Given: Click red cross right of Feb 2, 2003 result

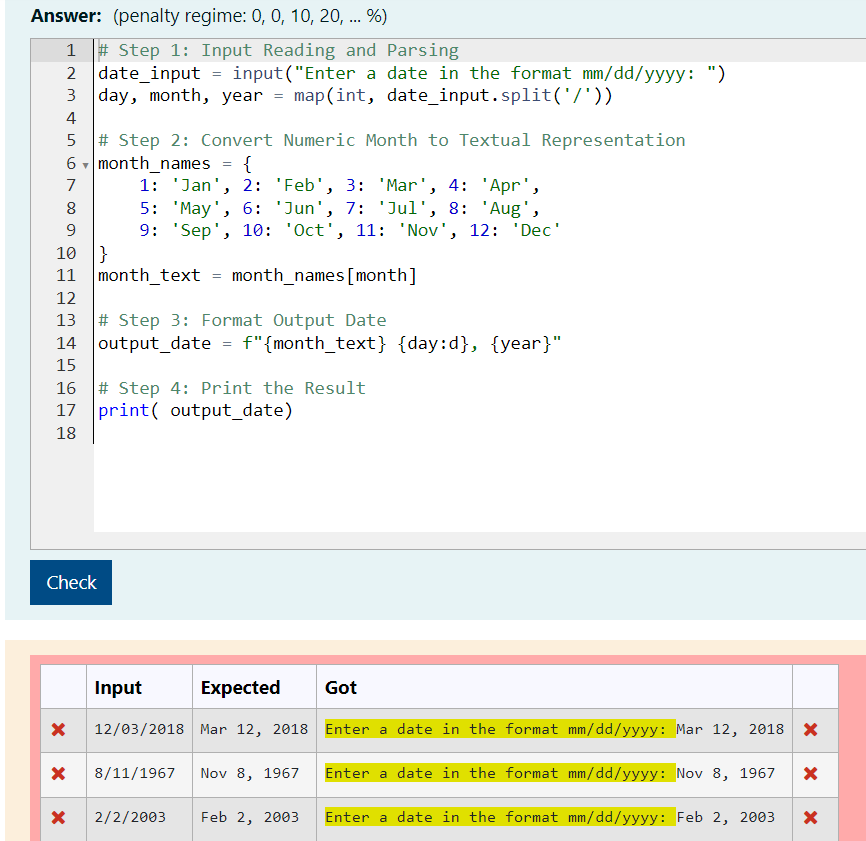Looking at the screenshot, I should (810, 817).
